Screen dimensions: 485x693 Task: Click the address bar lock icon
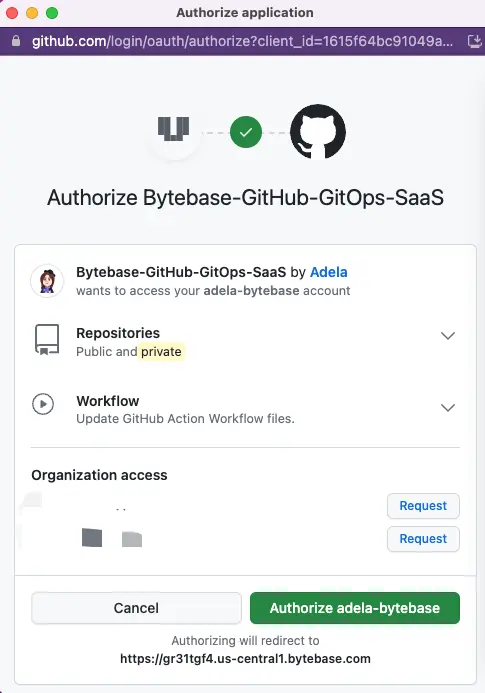pos(16,41)
